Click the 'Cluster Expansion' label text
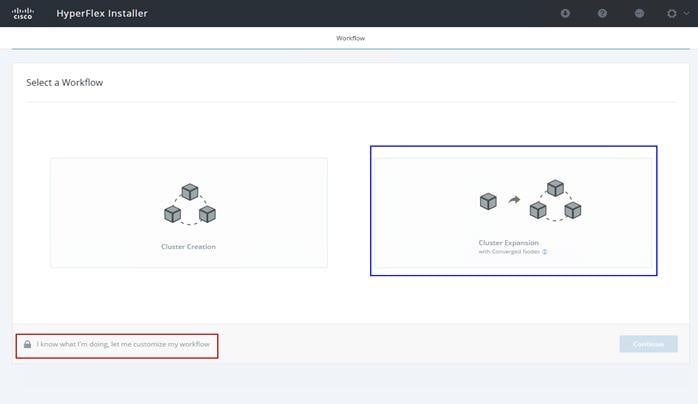This screenshot has width=698, height=404. click(x=508, y=242)
